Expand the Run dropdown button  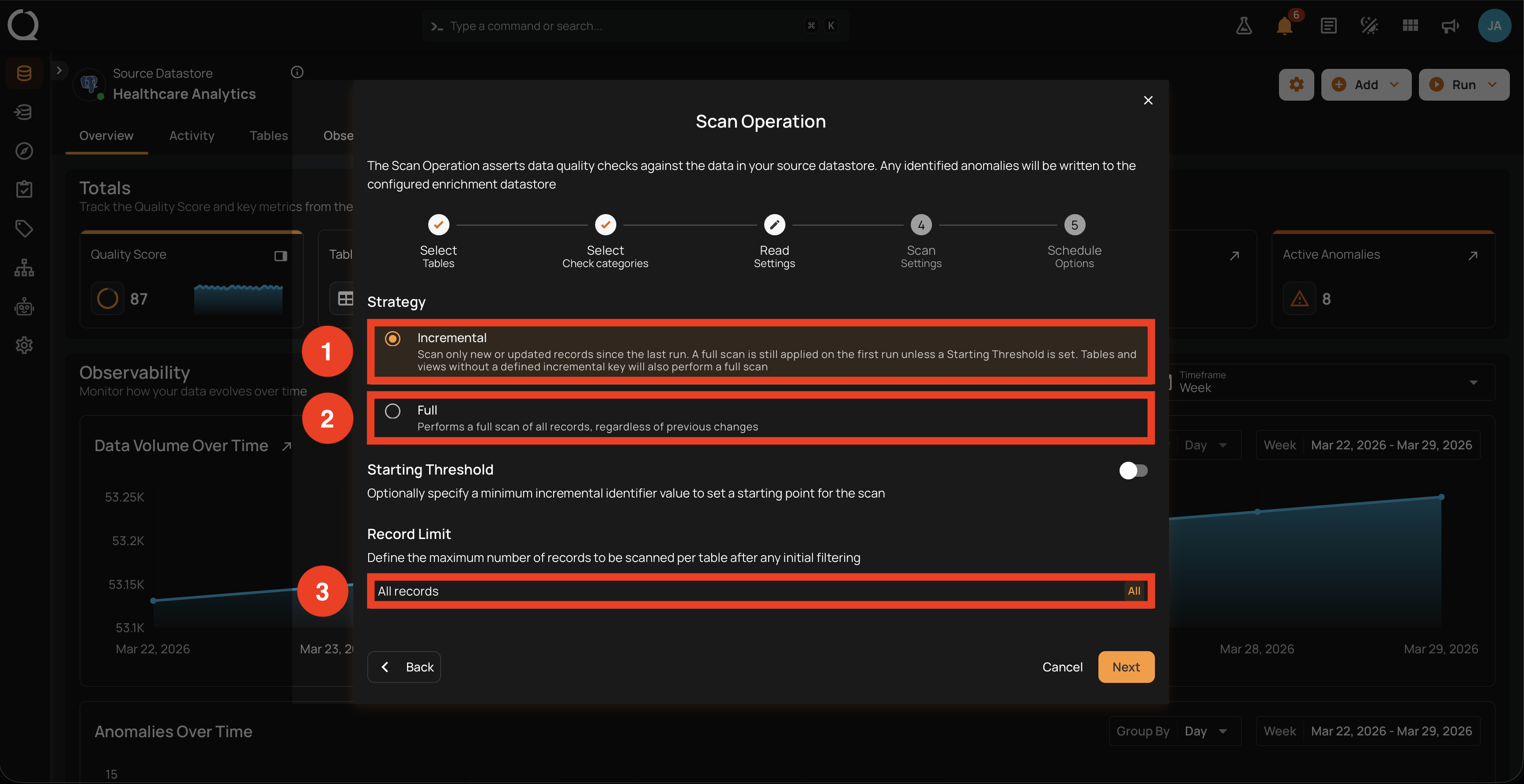[1464, 85]
